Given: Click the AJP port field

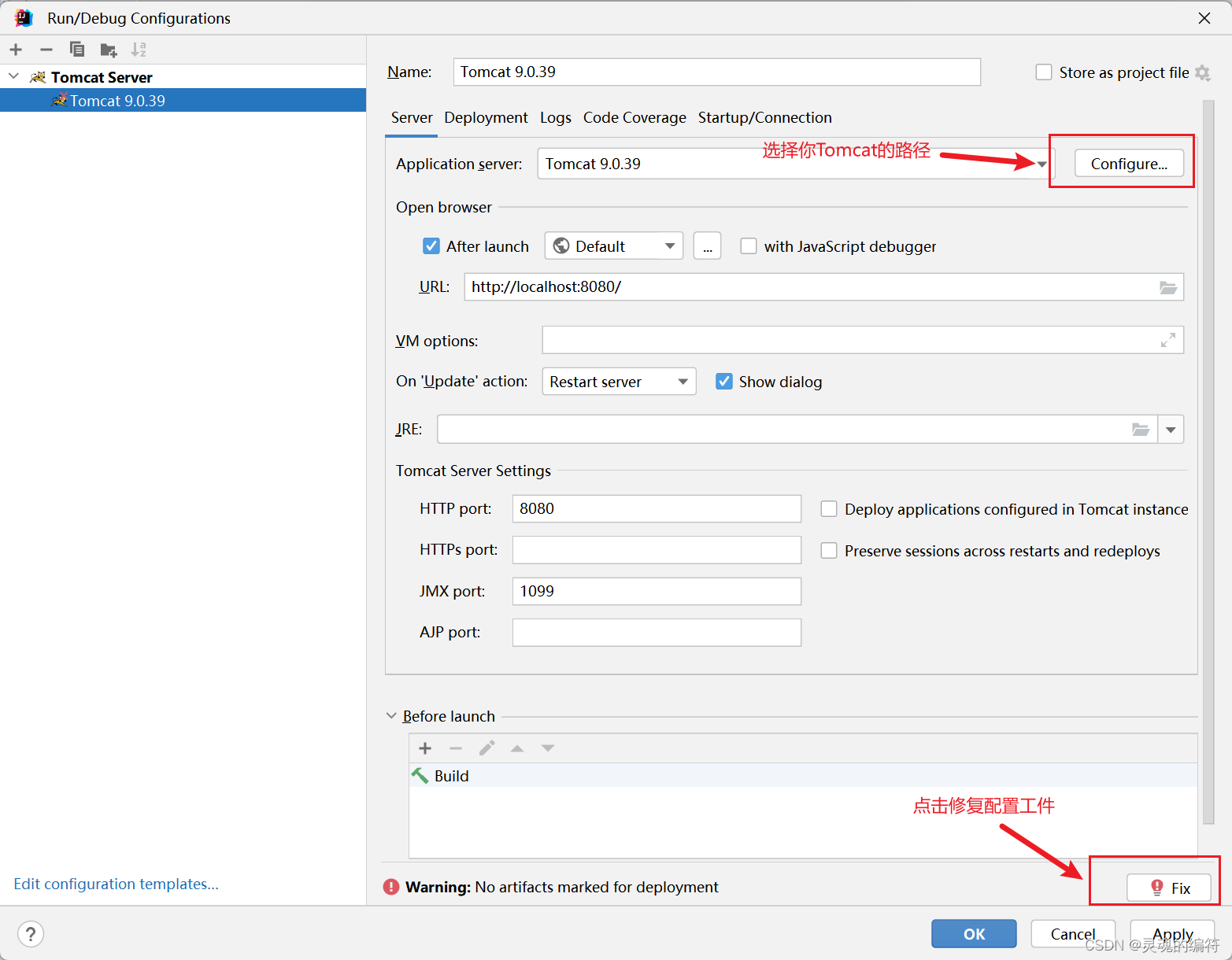Looking at the screenshot, I should 657,632.
